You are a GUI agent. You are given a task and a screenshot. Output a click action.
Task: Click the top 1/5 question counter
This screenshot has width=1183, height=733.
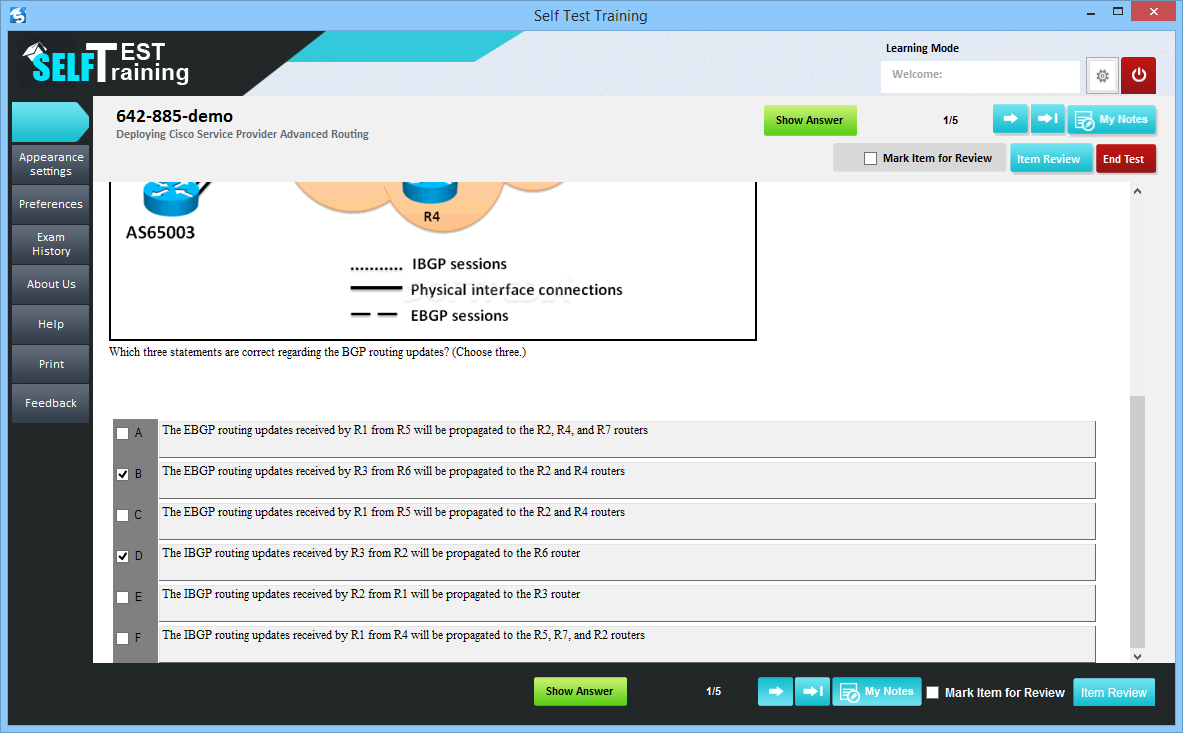951,120
